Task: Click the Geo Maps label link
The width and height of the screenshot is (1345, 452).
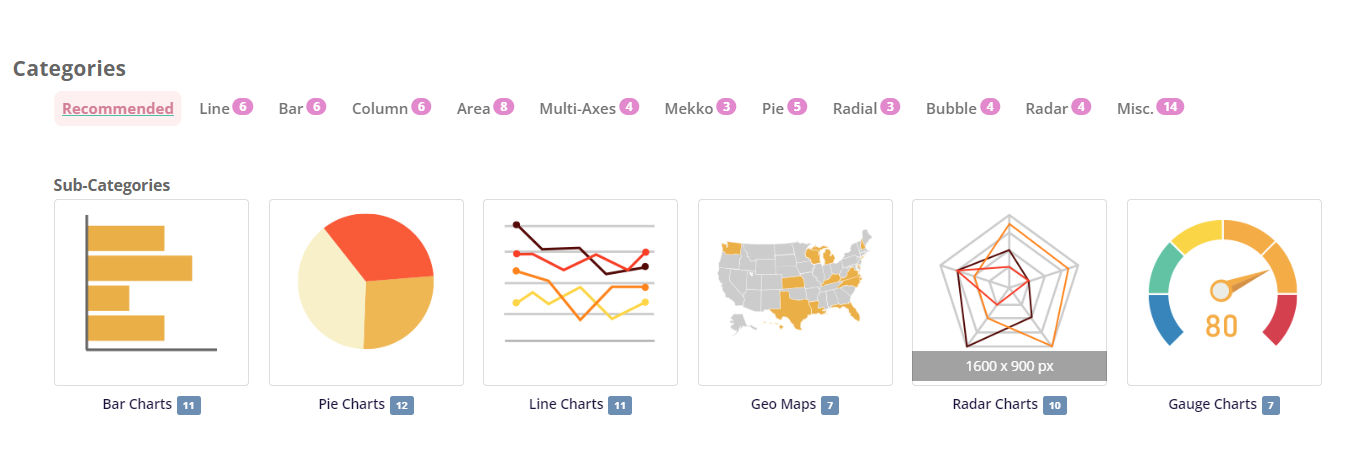Action: [783, 405]
